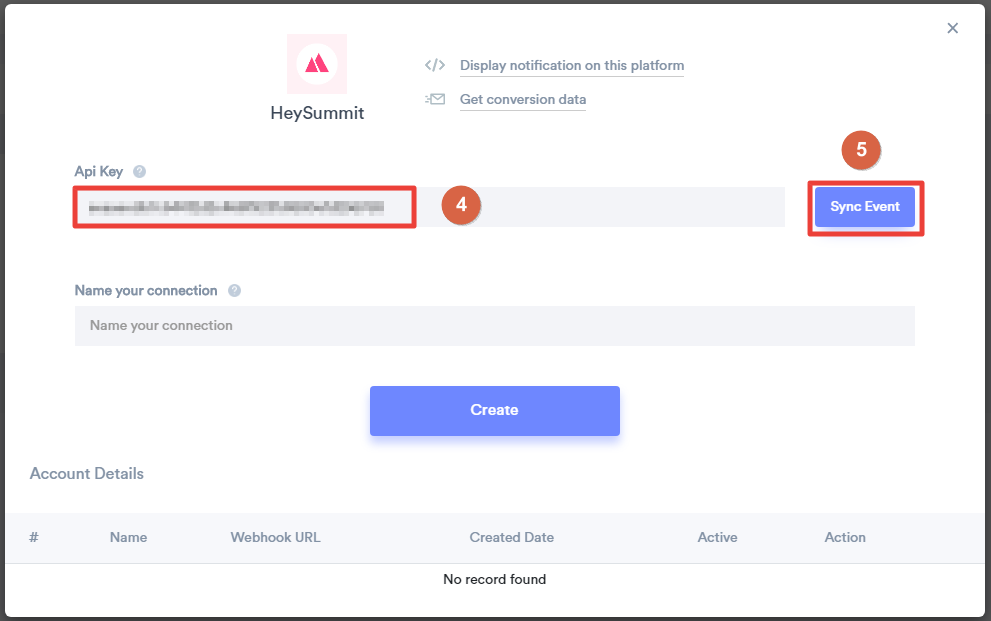991x621 pixels.
Task: Open the Api Key help icon
Action: [x=140, y=171]
